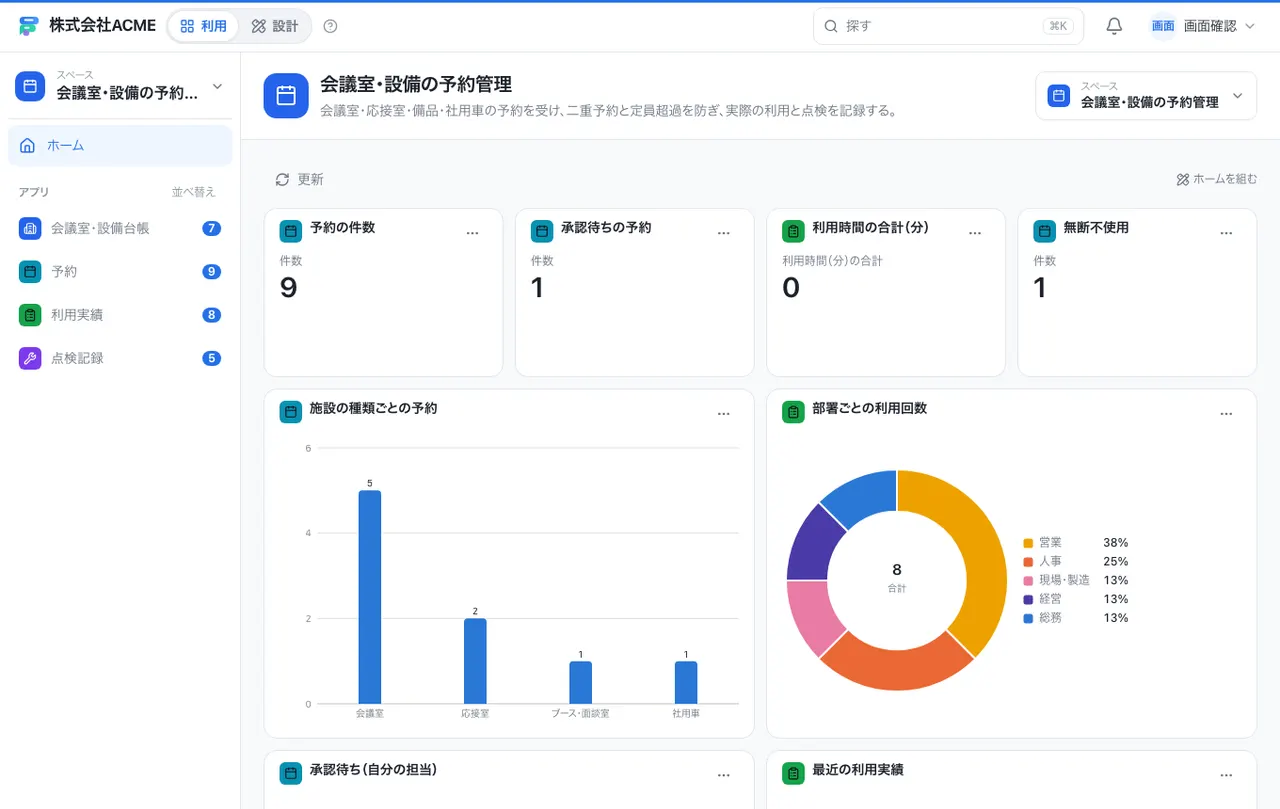Click the badge 7 next to 会議室・設備台帳
The image size is (1280, 809).
tap(211, 228)
